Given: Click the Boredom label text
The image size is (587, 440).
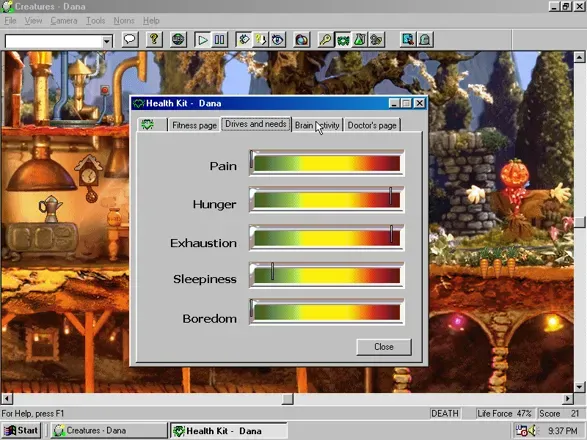Looking at the screenshot, I should (x=209, y=319).
